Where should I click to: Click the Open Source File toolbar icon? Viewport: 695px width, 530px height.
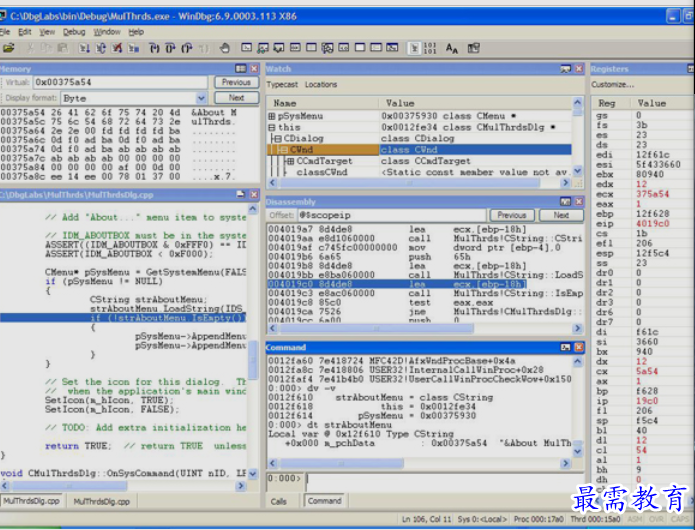click(9, 48)
